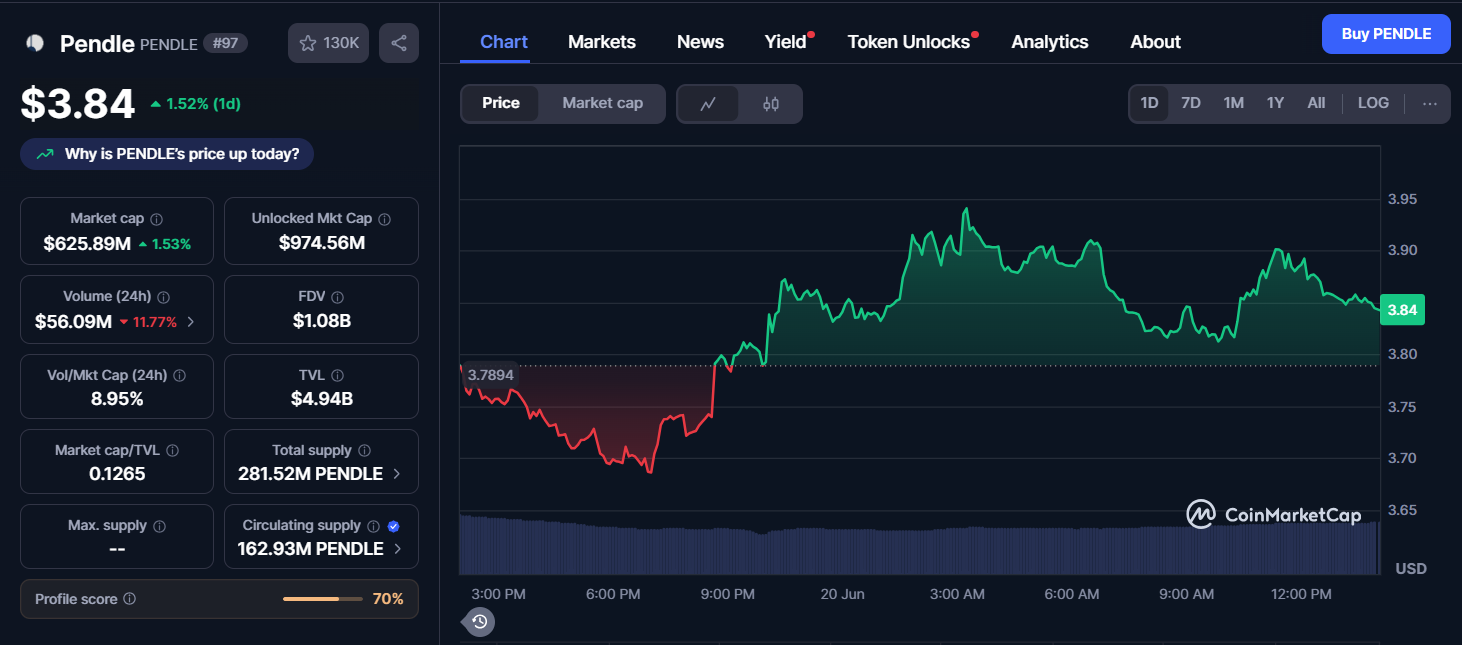Click the $3.84 price heading

[78, 104]
